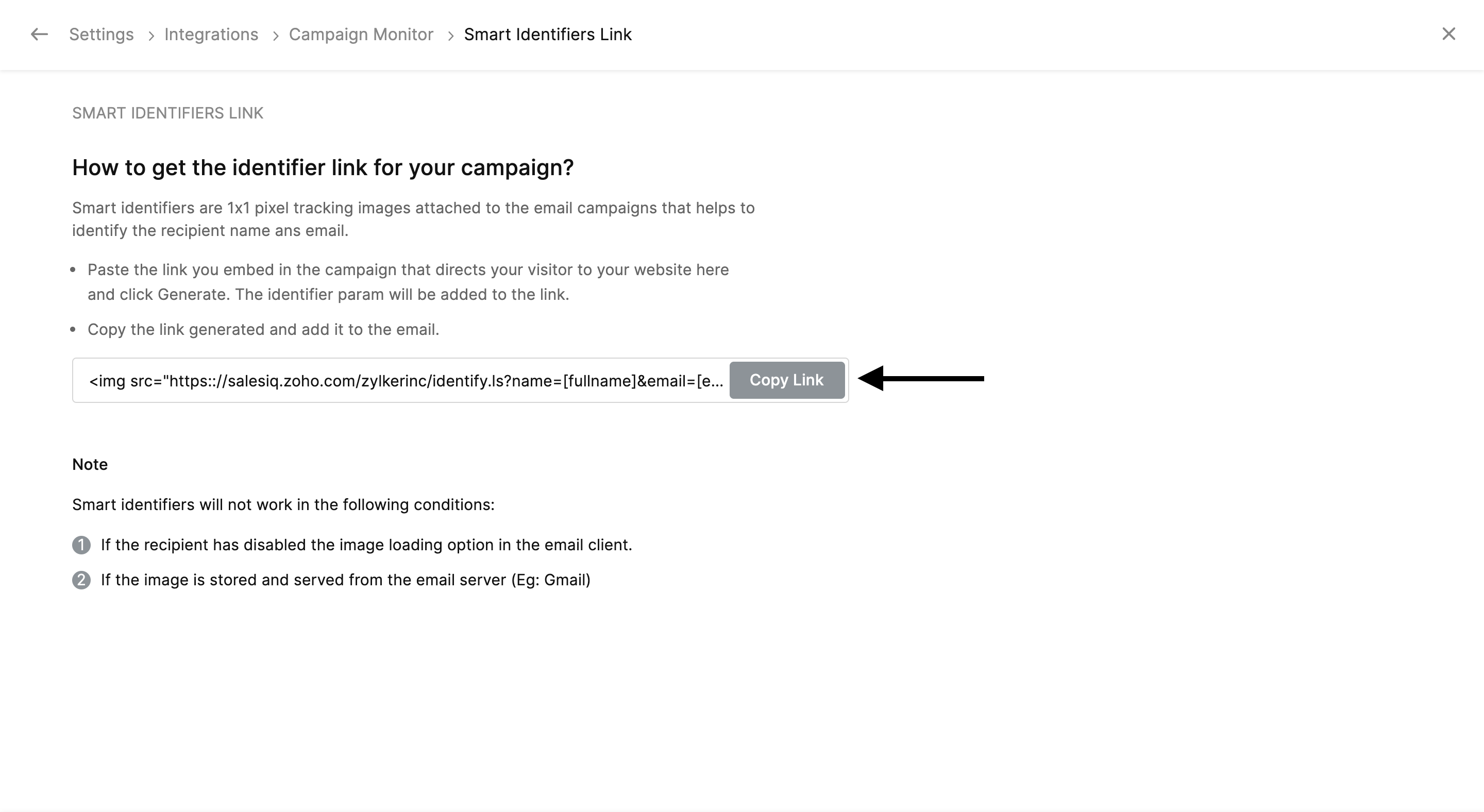
Task: Click the number 2 circle badge
Action: [81, 580]
